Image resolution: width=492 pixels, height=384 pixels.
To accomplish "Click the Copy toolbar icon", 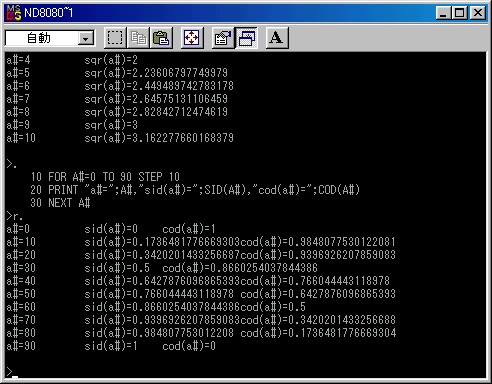I will (138, 38).
